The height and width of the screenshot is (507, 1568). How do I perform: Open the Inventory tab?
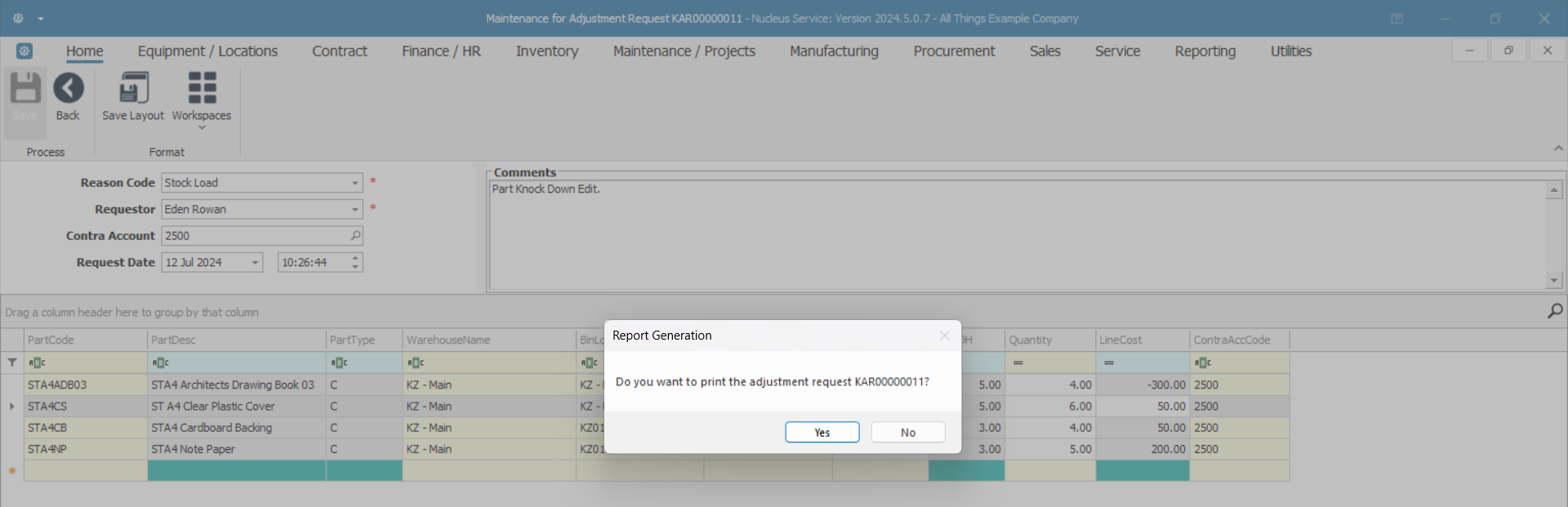[547, 51]
